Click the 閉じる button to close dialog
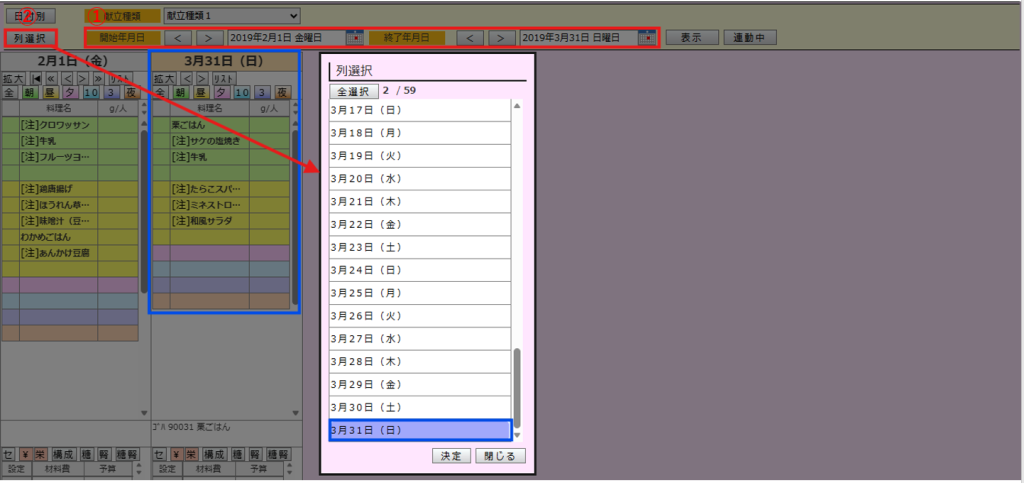Screen dimensions: 1024x483 [500, 456]
